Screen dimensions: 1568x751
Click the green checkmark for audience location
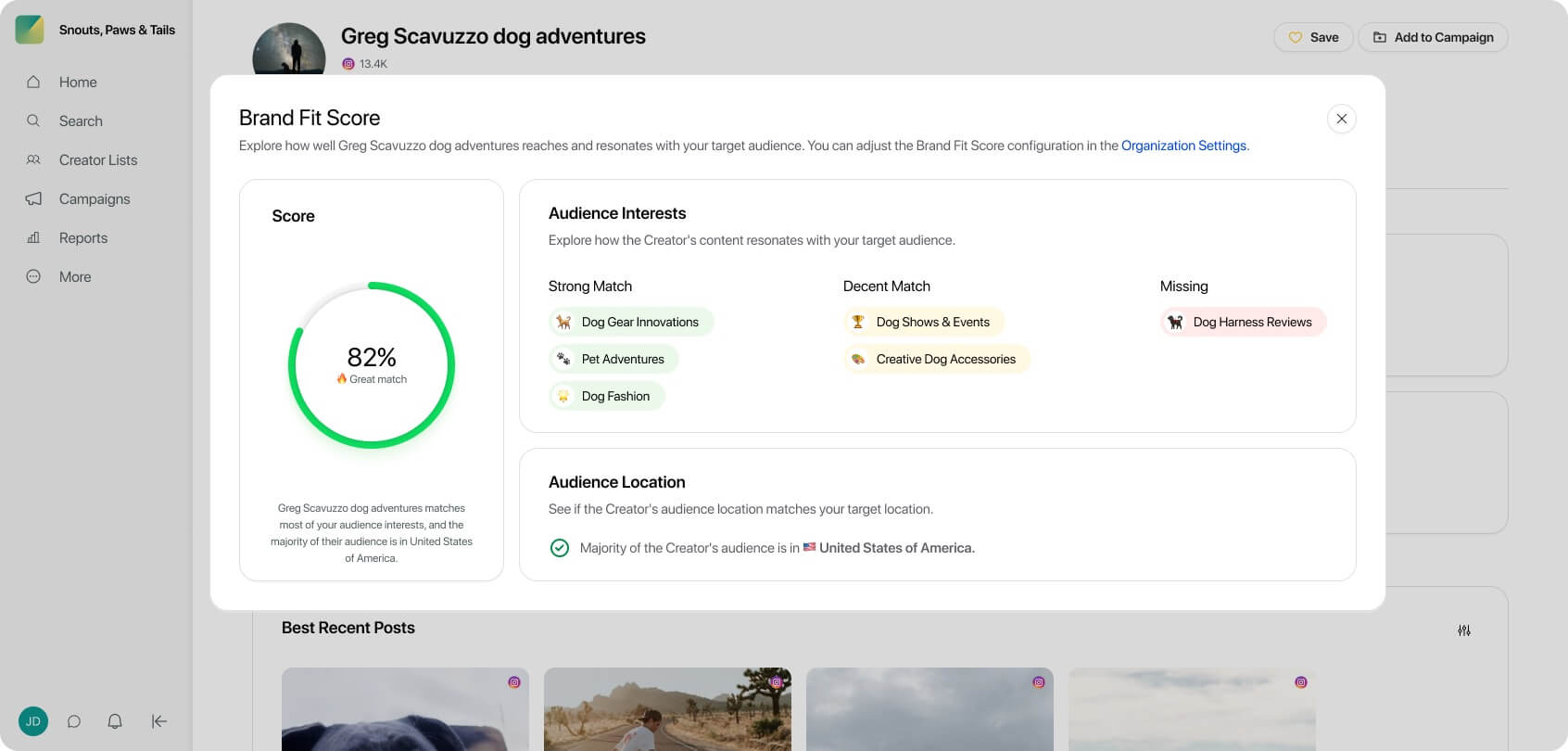560,548
